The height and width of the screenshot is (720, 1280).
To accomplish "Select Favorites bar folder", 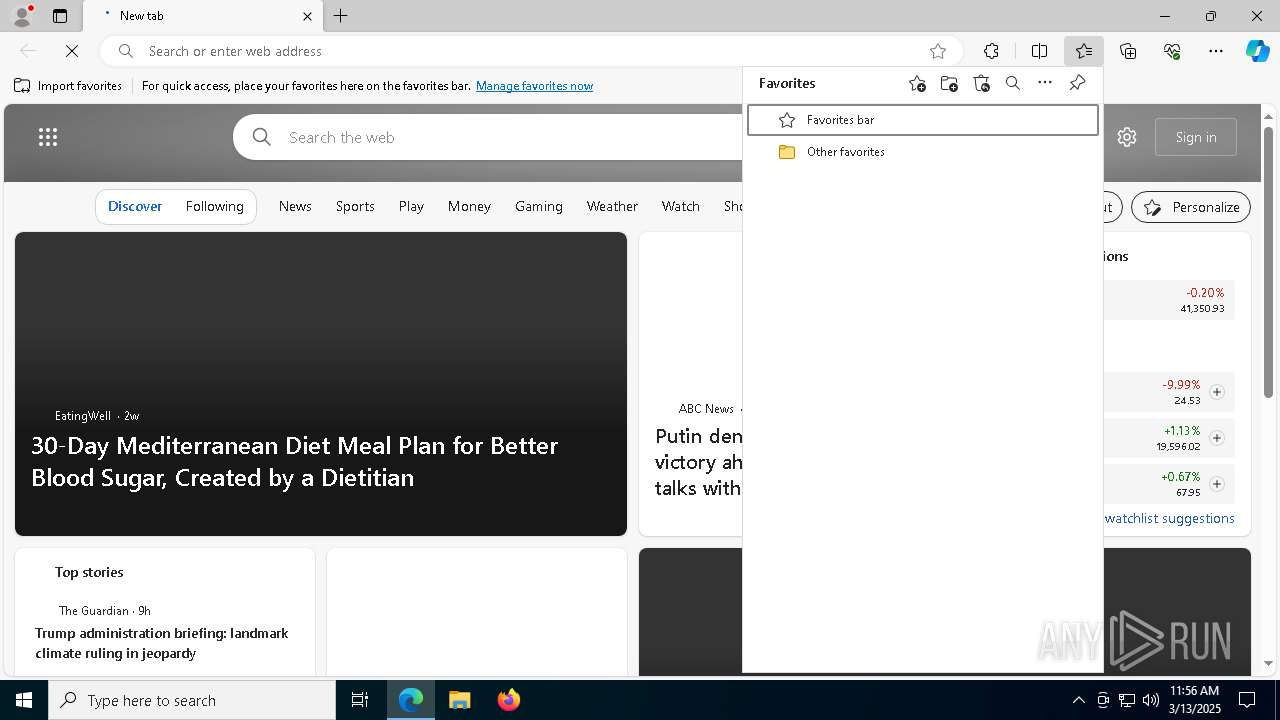I will pyautogui.click(x=923, y=120).
